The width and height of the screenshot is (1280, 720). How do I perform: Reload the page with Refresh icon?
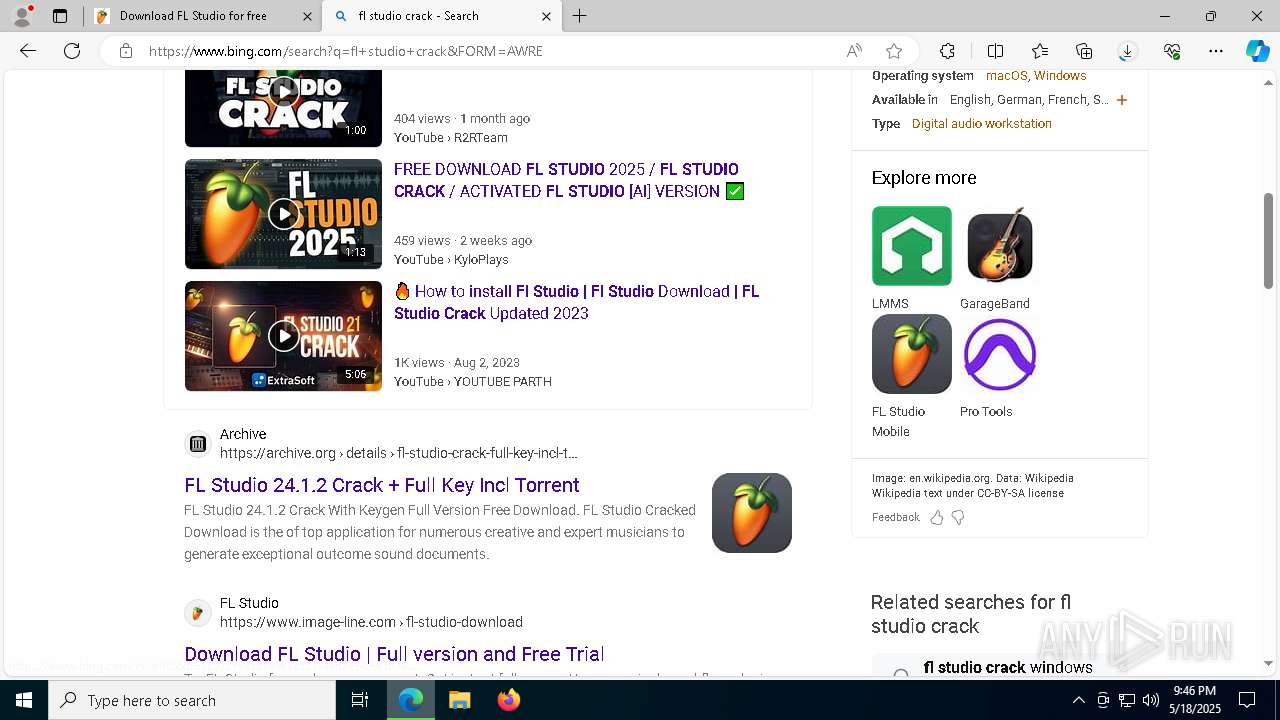(x=72, y=51)
